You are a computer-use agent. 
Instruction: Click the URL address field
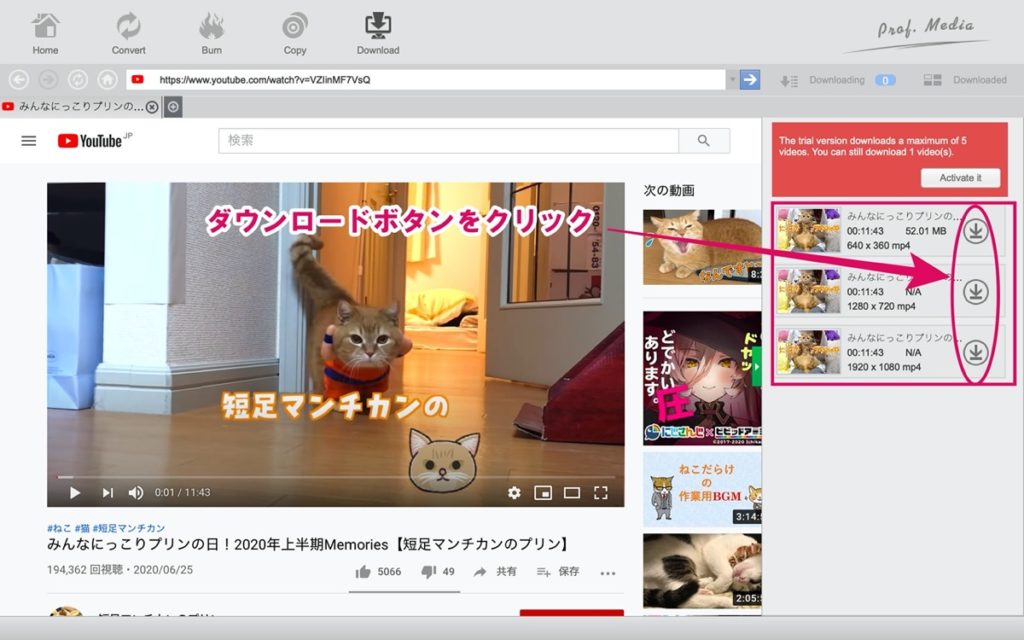[426, 80]
